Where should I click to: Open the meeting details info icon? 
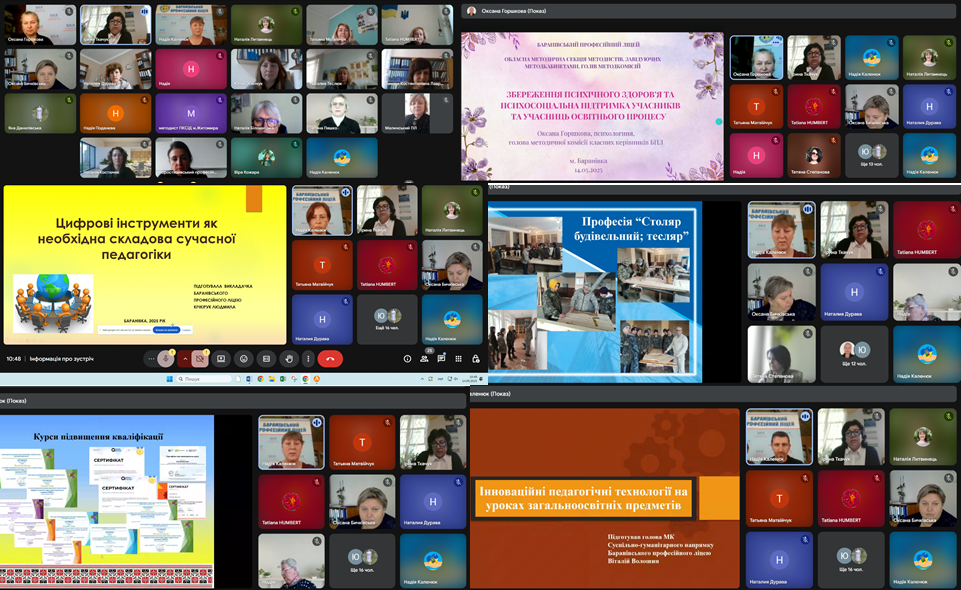click(407, 358)
